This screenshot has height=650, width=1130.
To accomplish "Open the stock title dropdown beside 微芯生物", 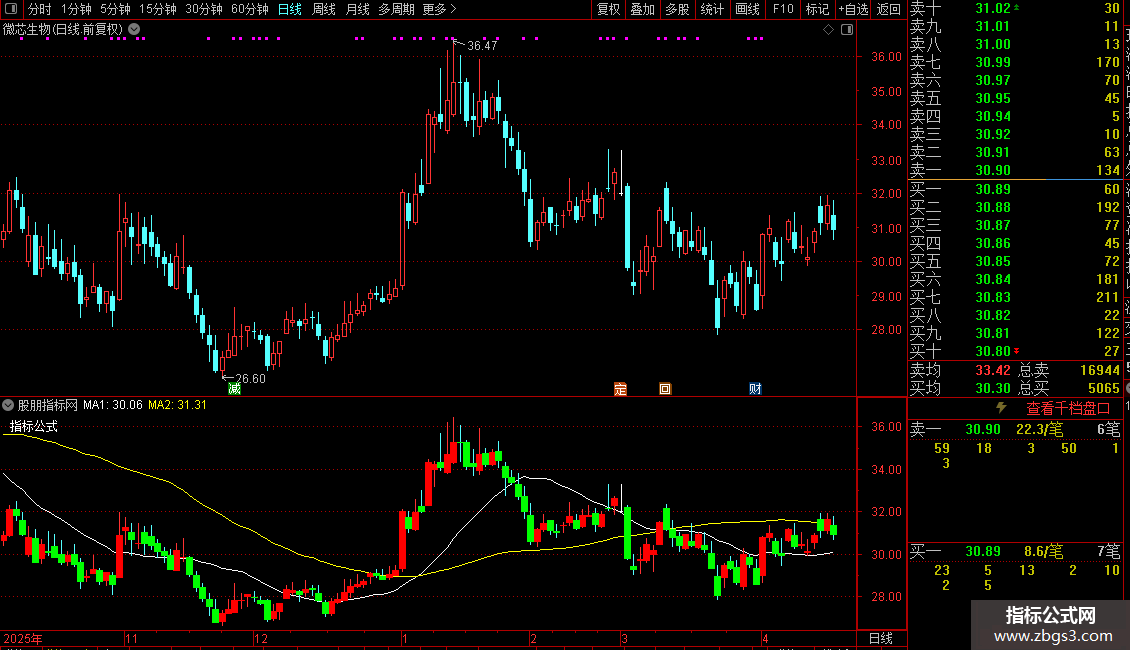I will [x=134, y=29].
